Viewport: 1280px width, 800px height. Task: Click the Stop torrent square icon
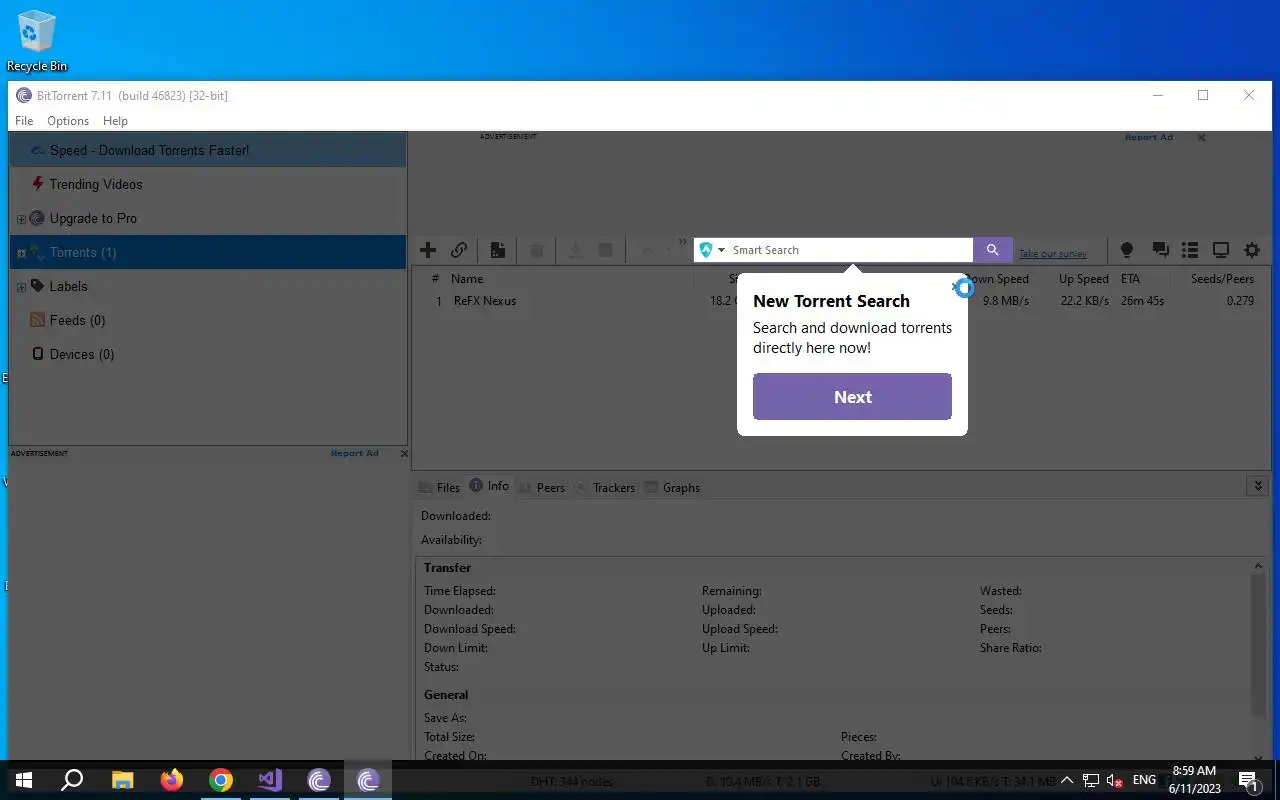(605, 250)
